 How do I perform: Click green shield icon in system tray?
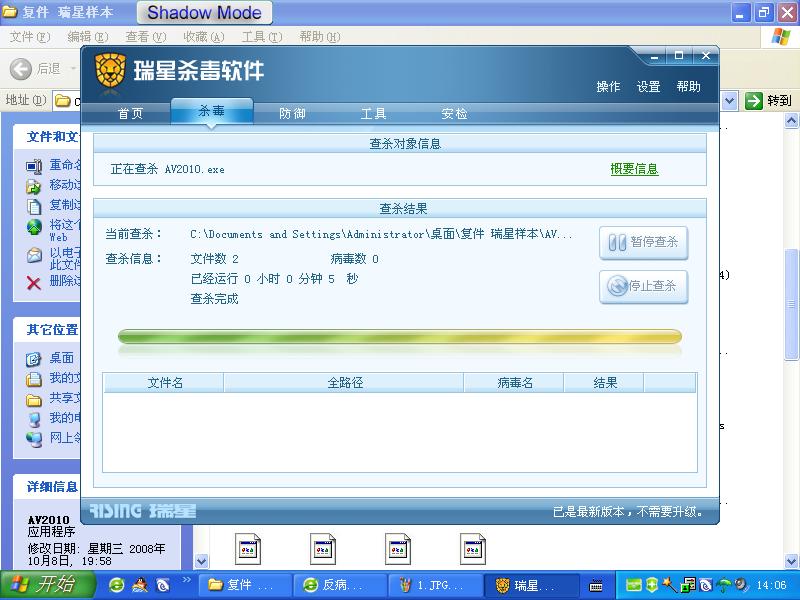tap(652, 585)
